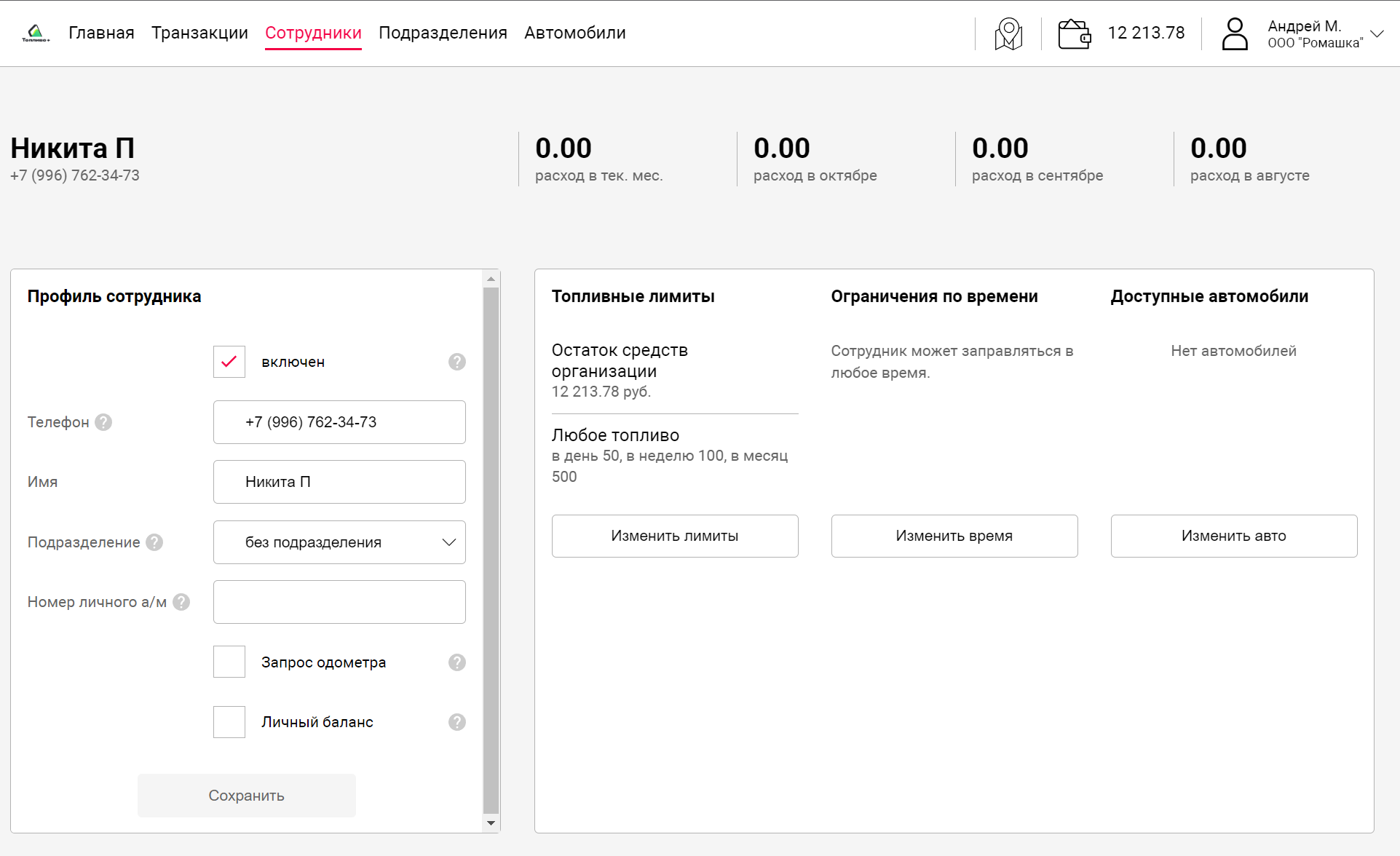1400x856 pixels.
Task: Click the Изменить авто button
Action: [1233, 536]
